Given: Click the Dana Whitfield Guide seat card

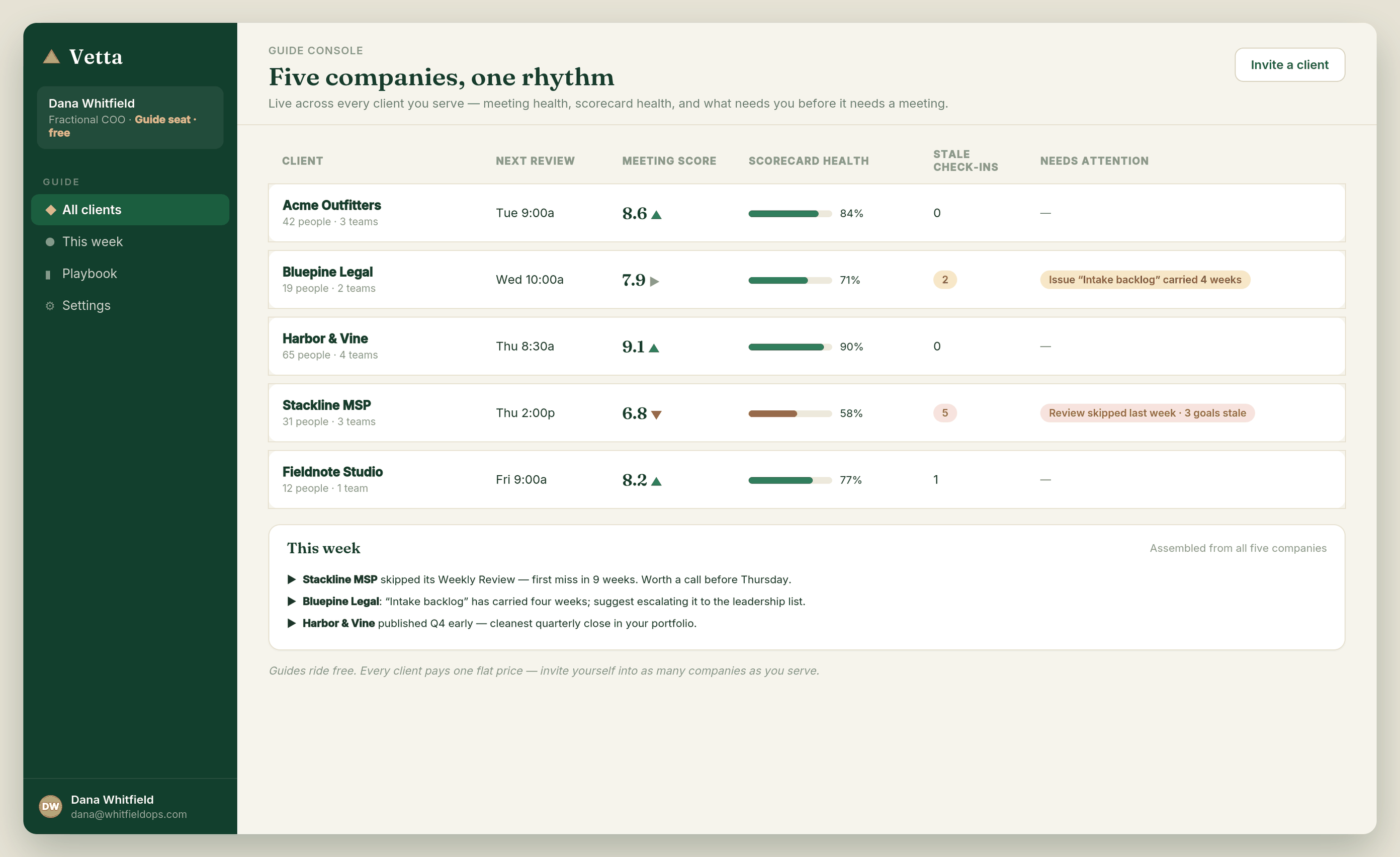Looking at the screenshot, I should [130, 118].
